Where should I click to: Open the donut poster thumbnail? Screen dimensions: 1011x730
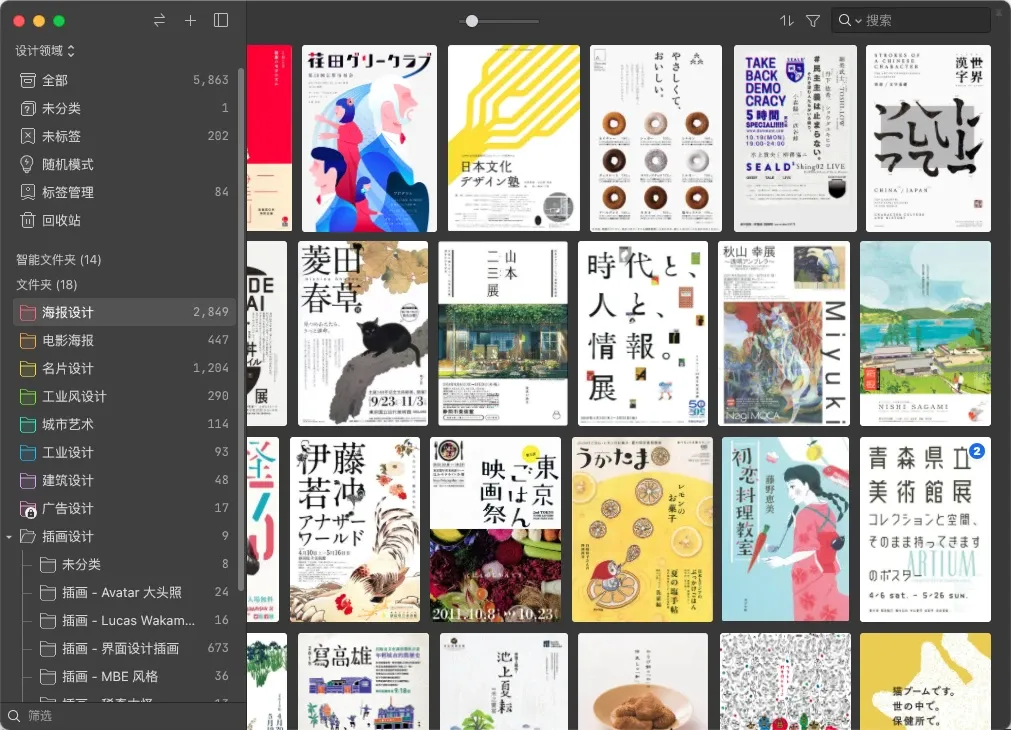656,138
